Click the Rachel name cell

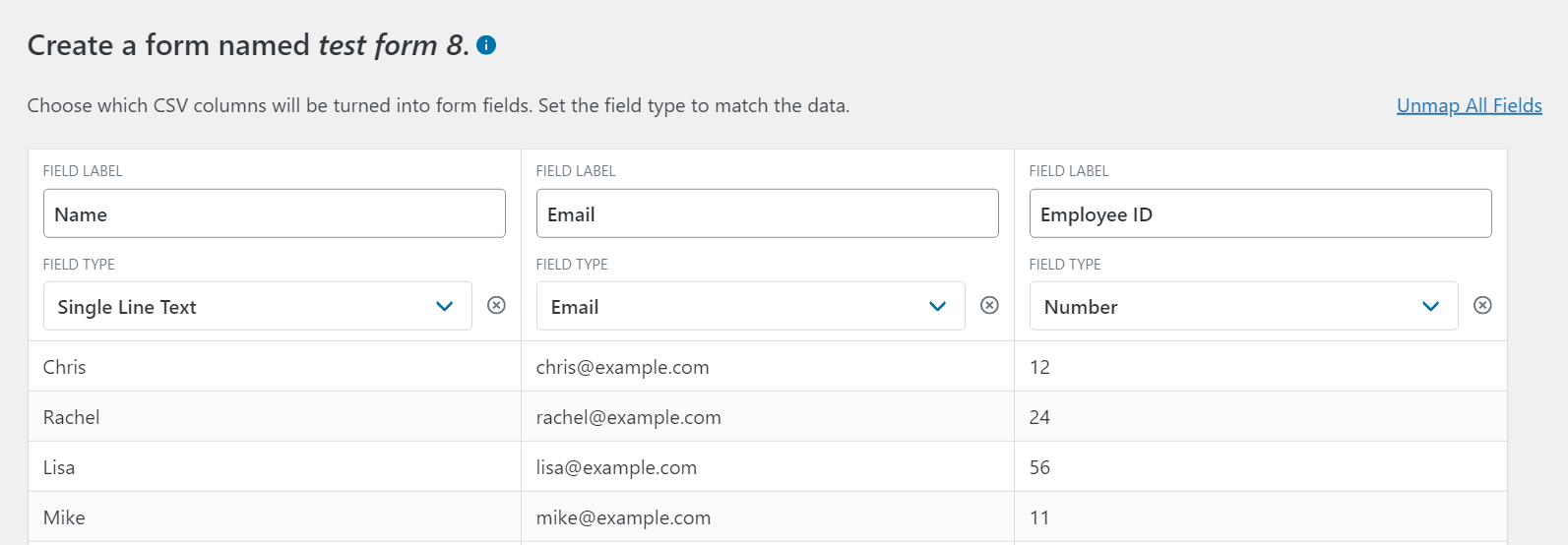click(x=72, y=417)
